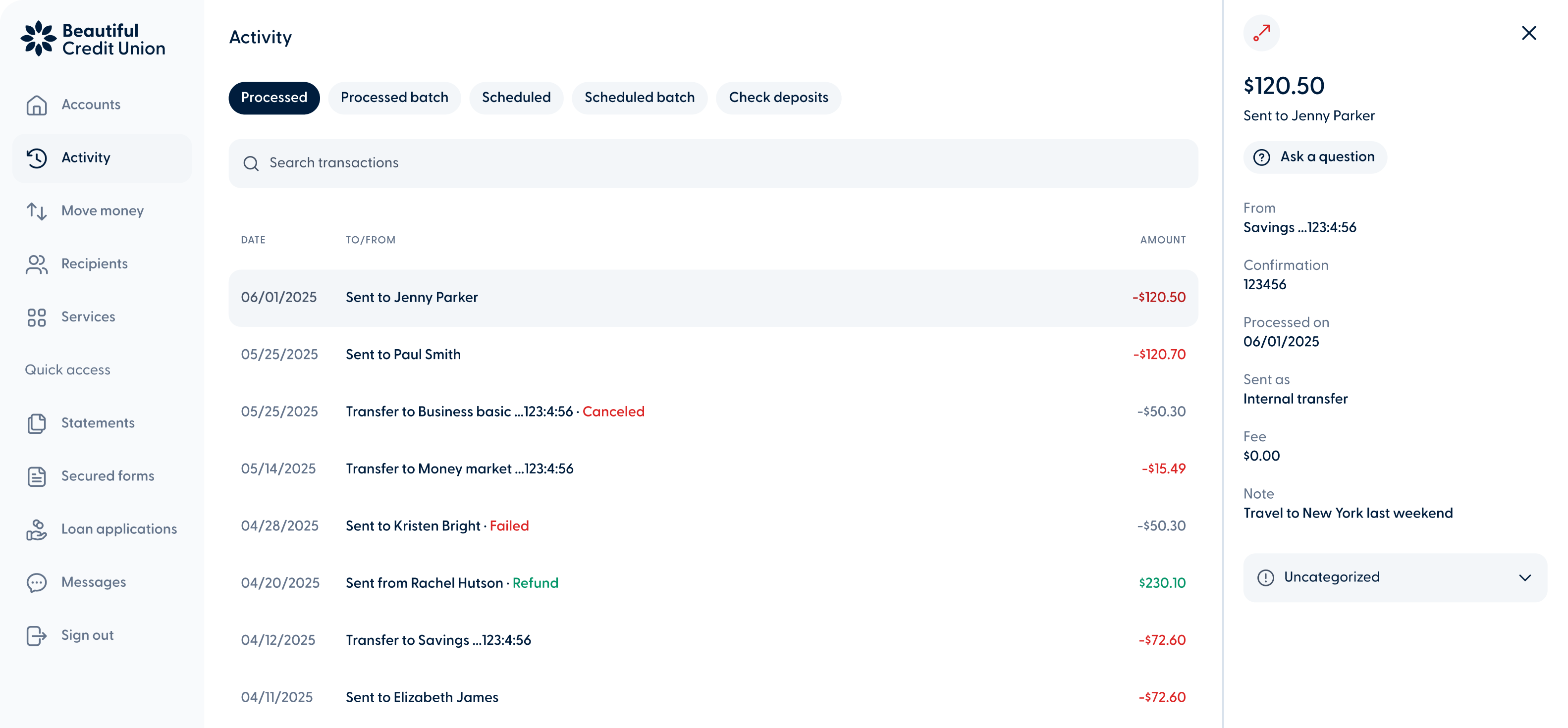Toggle the Check deposits filter
The image size is (1568, 728).
point(778,98)
